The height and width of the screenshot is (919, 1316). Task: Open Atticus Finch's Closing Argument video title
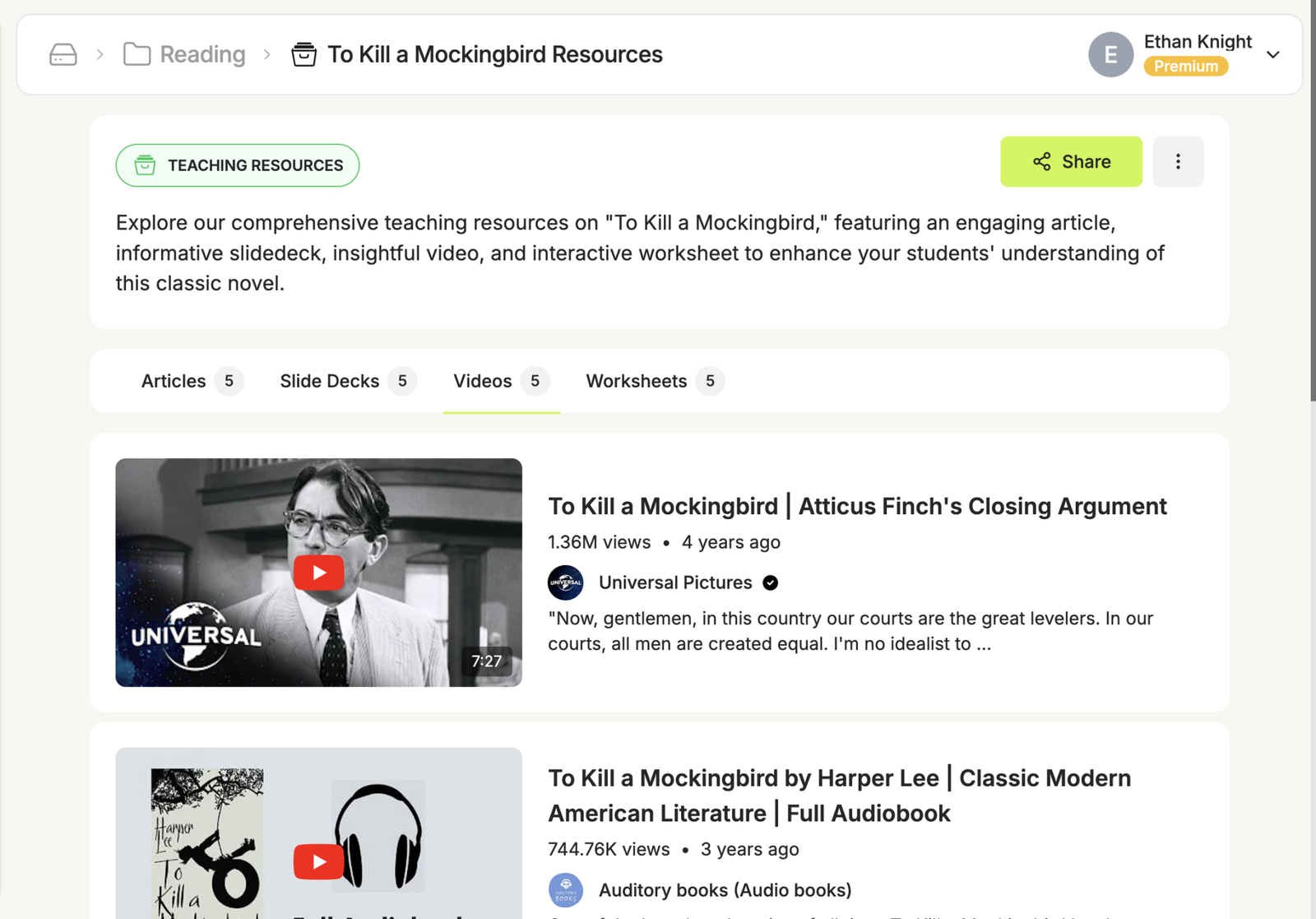click(857, 506)
